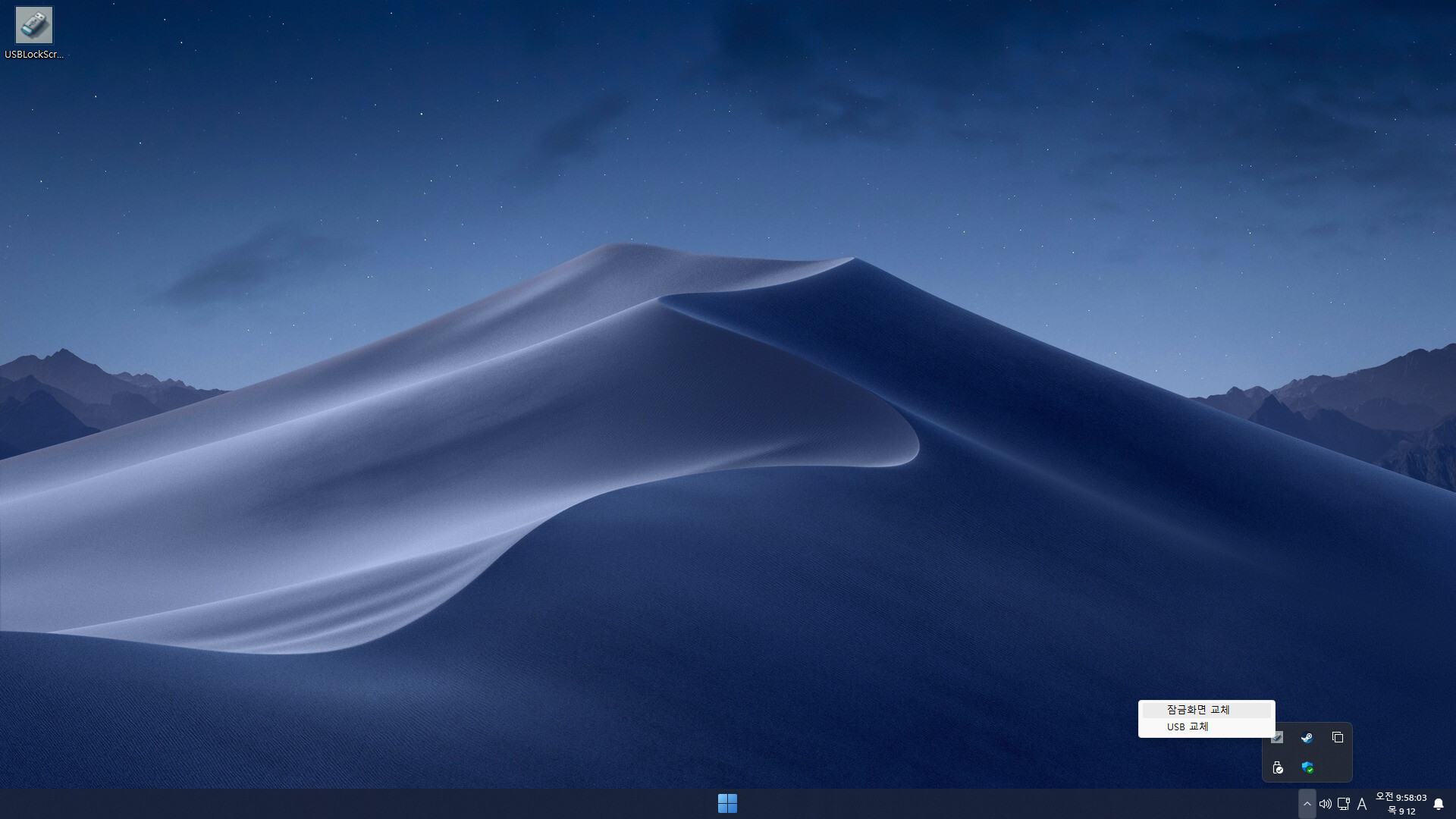Open Steam from the tray overflow panel
1456x819 pixels.
click(x=1306, y=737)
